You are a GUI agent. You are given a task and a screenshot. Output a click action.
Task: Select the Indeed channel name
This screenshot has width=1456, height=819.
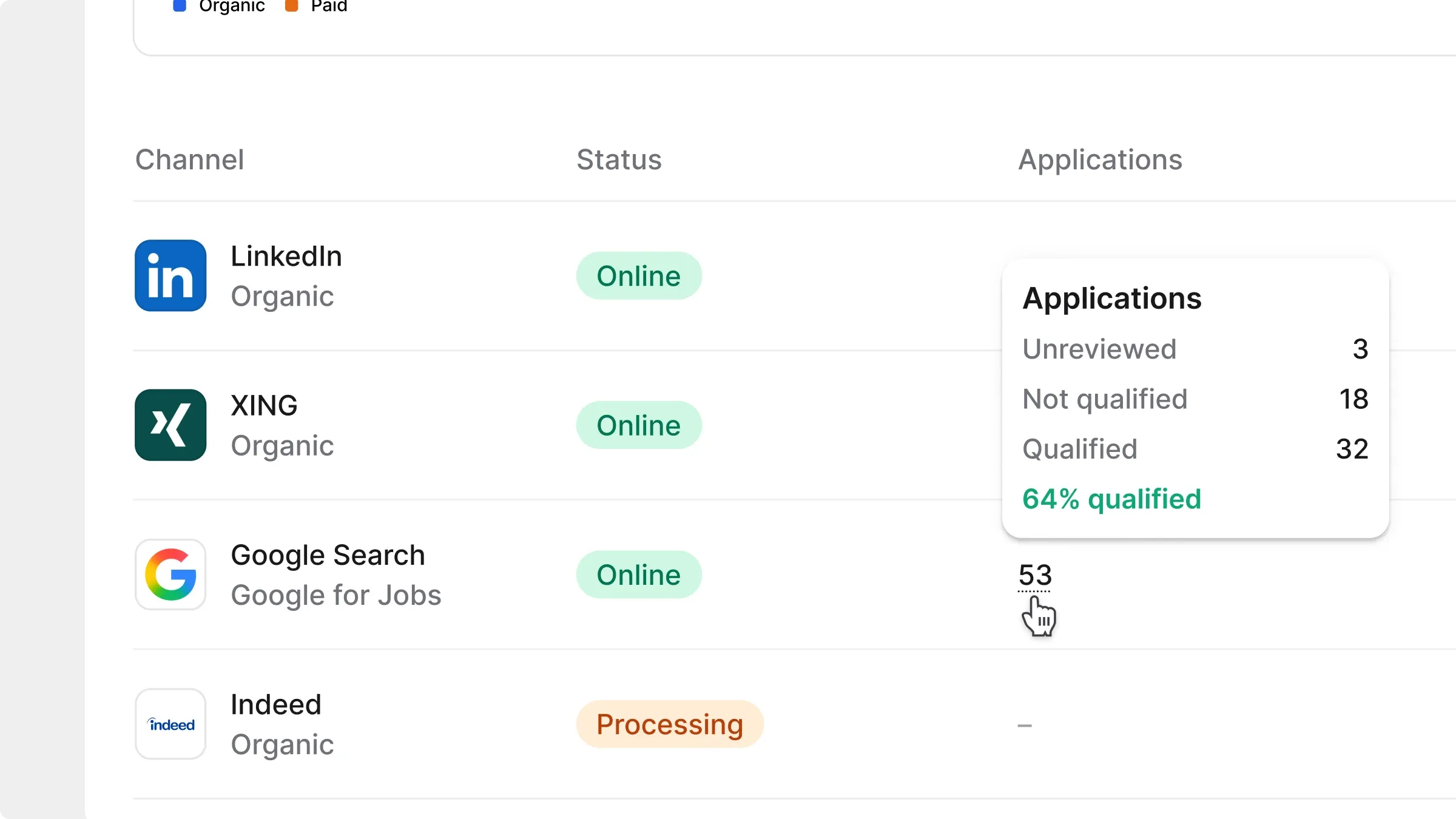(x=276, y=704)
